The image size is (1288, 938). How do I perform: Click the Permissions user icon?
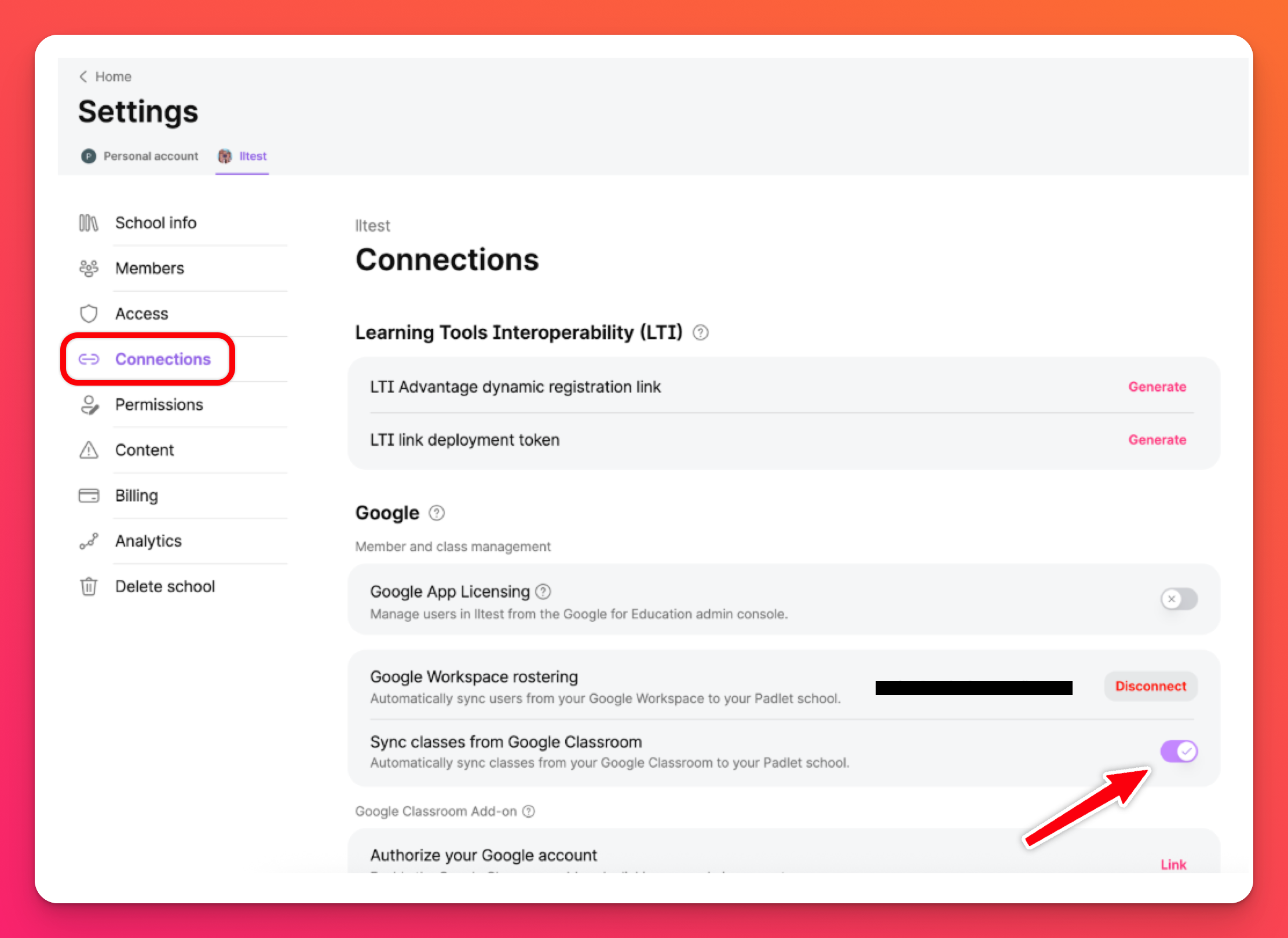pos(89,405)
